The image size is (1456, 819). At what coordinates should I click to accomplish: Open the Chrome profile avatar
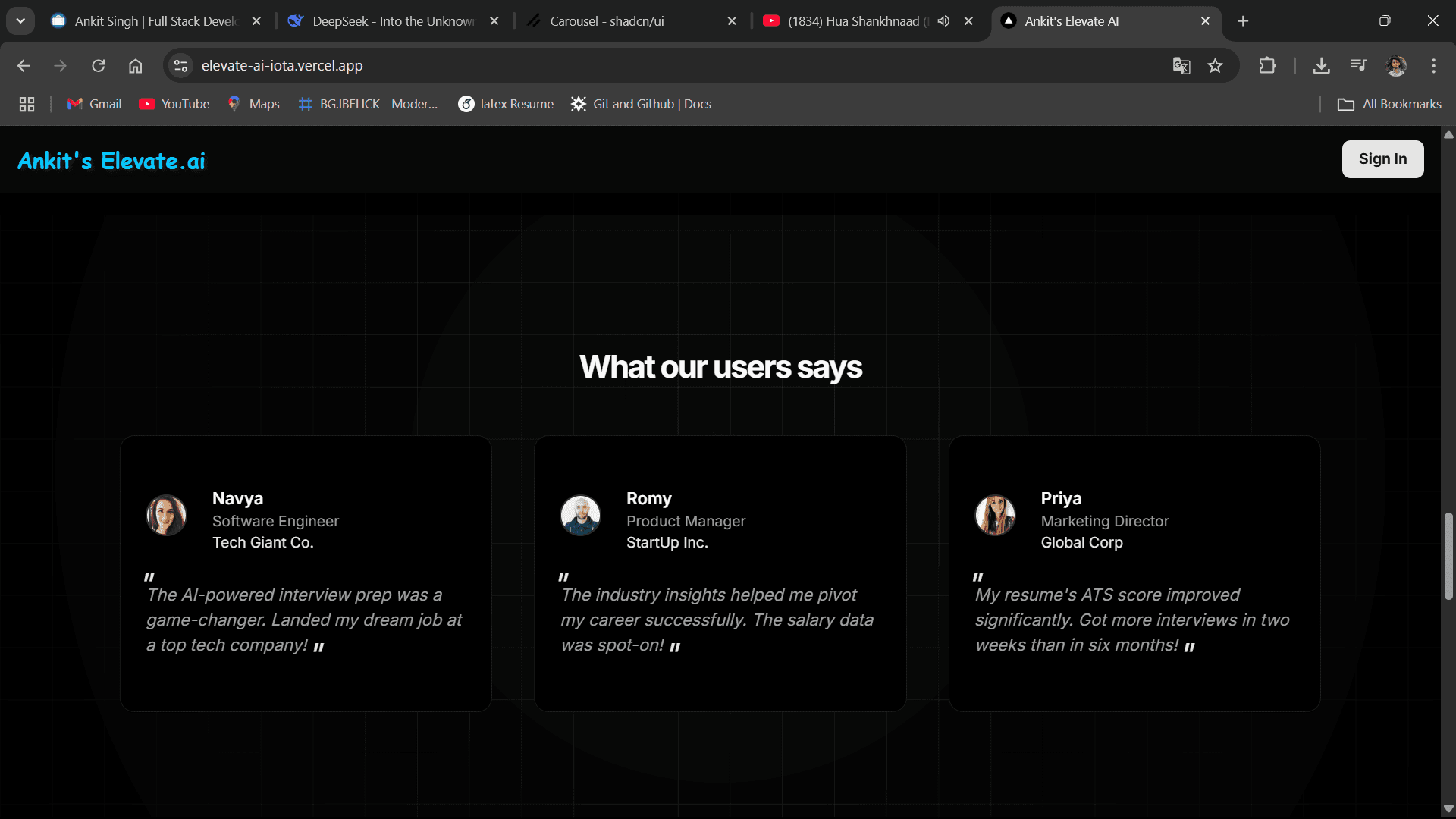(x=1396, y=66)
